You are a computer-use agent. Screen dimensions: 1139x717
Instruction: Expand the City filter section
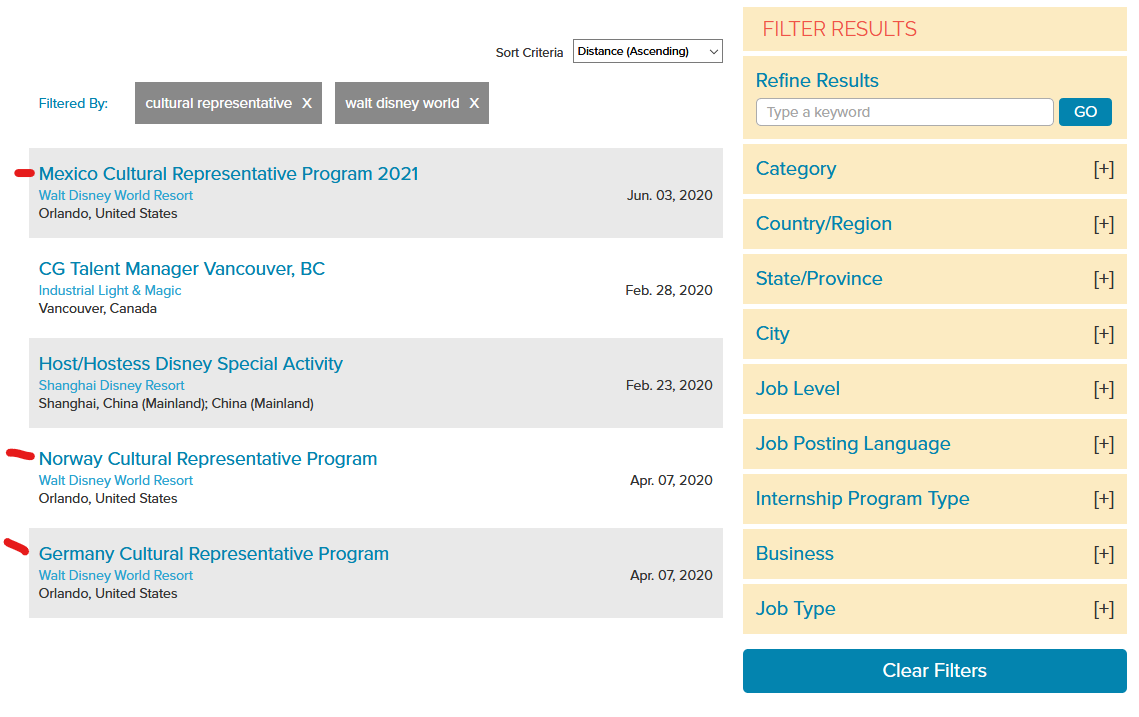point(1103,334)
